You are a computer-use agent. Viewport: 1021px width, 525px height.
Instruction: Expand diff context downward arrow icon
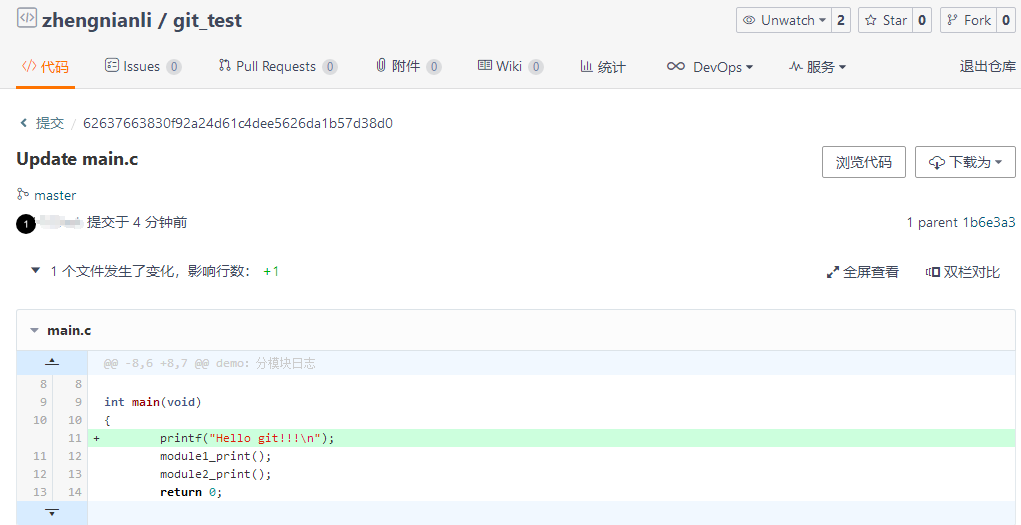pos(52,512)
